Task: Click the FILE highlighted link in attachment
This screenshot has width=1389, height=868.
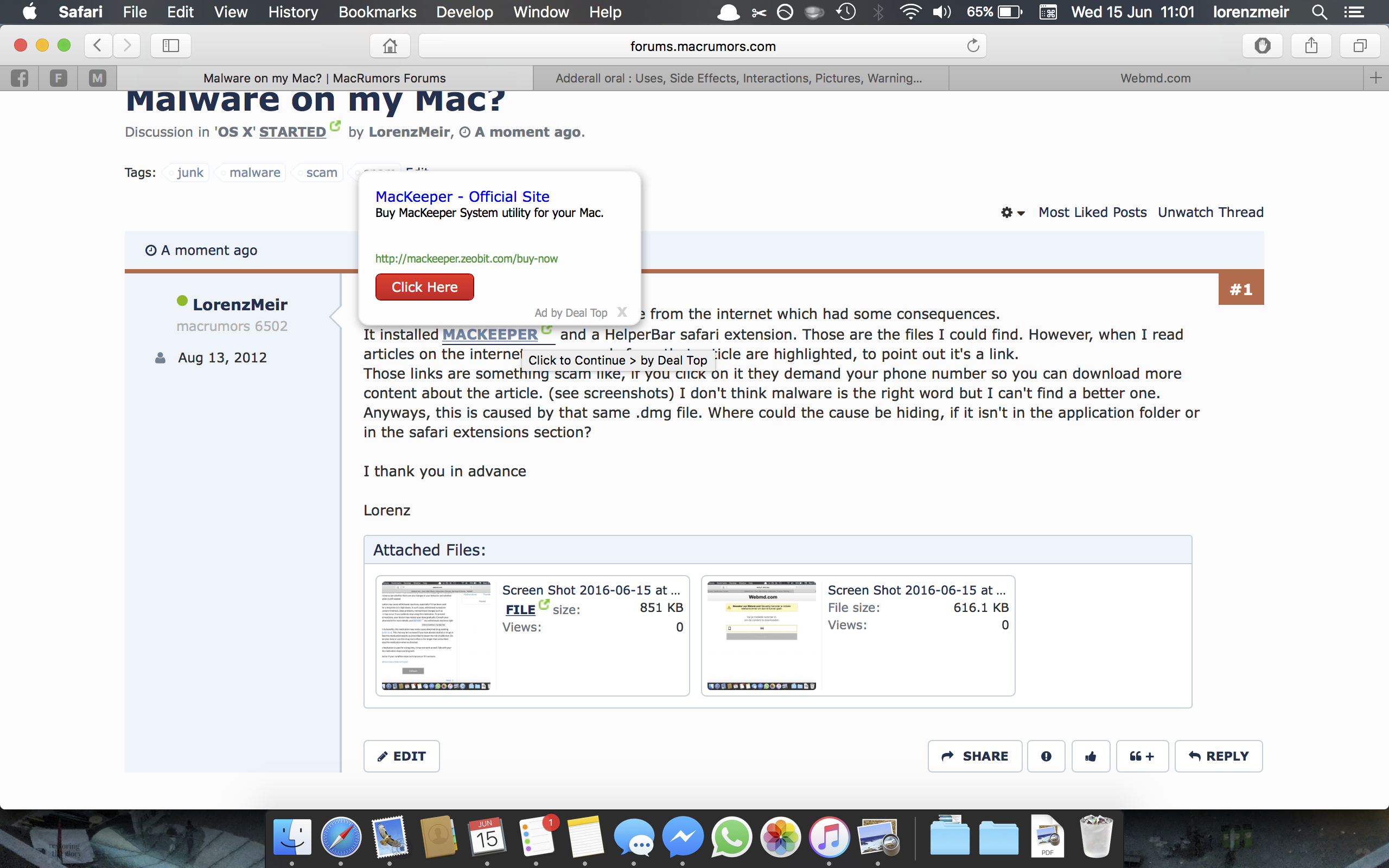Action: [520, 610]
